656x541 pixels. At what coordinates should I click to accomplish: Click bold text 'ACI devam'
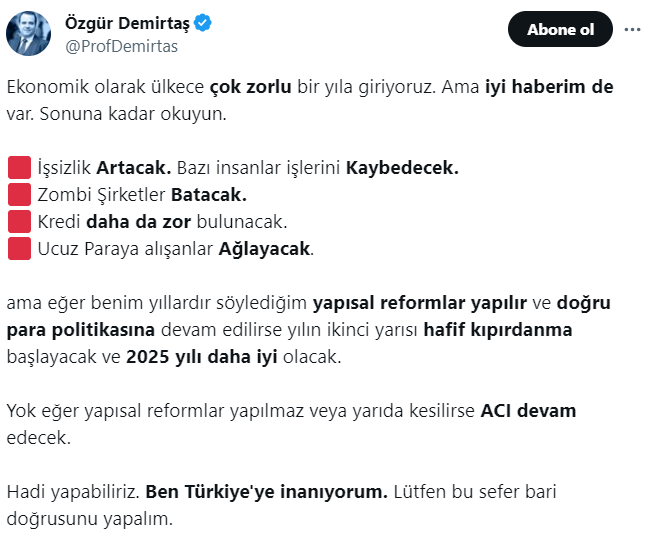point(528,410)
